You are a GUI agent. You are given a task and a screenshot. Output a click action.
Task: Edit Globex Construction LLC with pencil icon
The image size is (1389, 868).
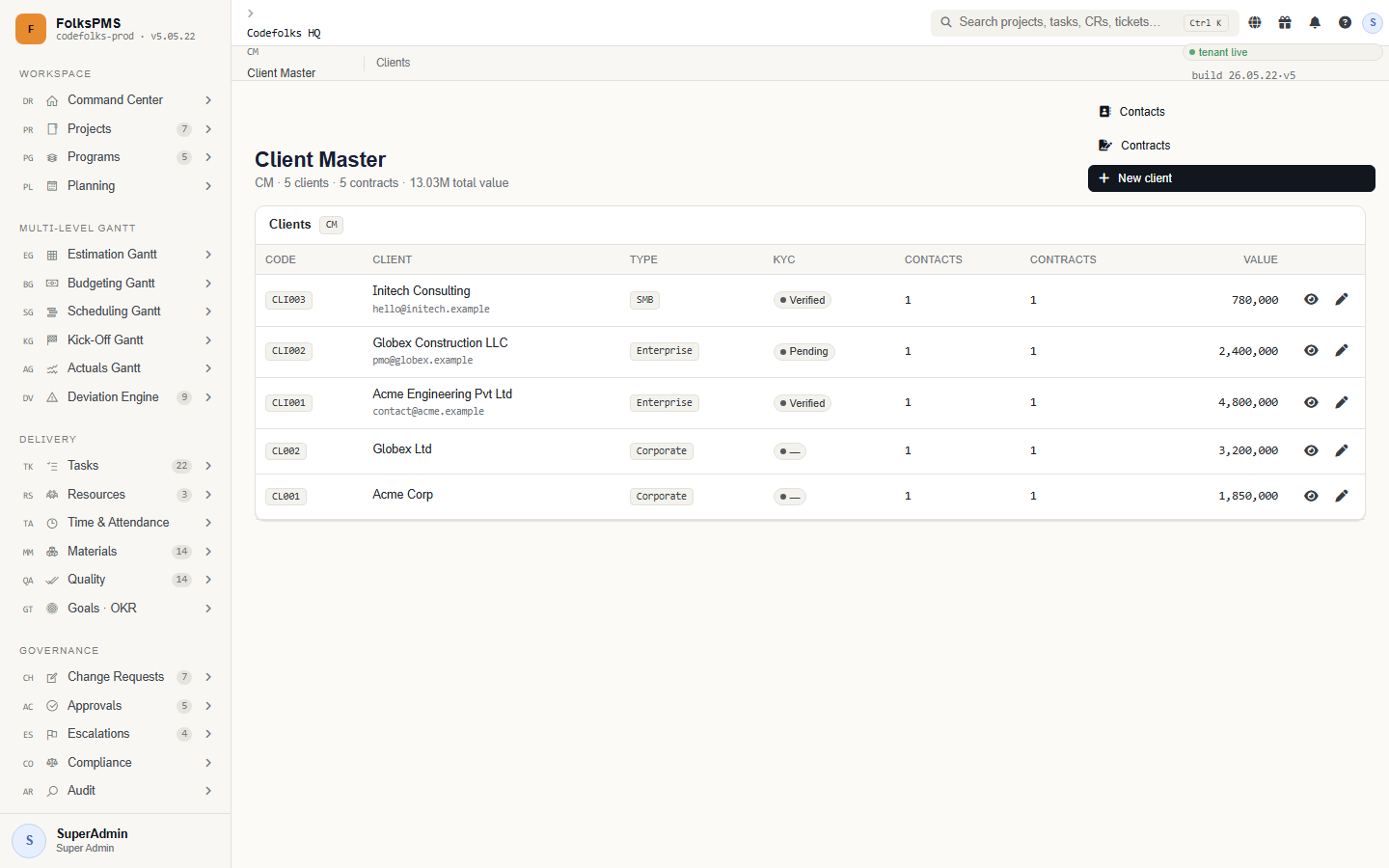coord(1342,351)
